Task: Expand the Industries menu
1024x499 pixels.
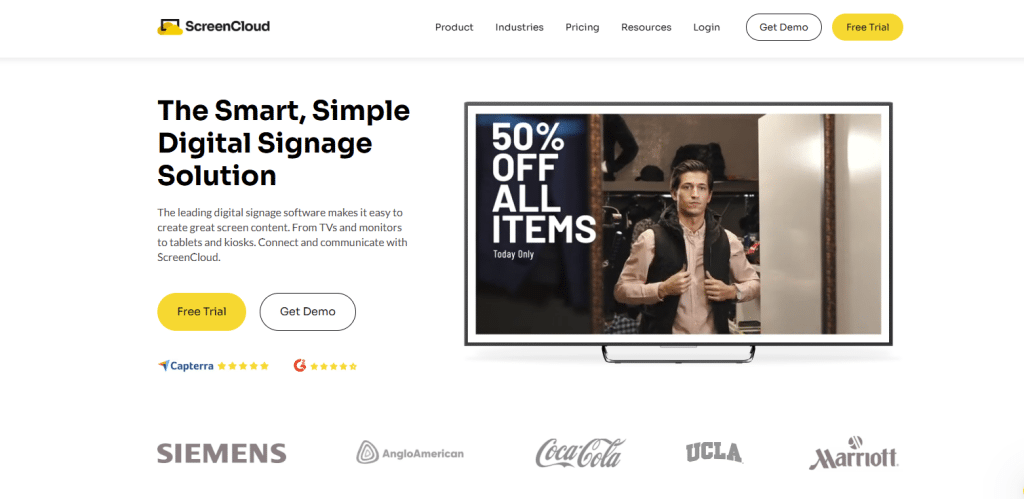Action: tap(519, 27)
